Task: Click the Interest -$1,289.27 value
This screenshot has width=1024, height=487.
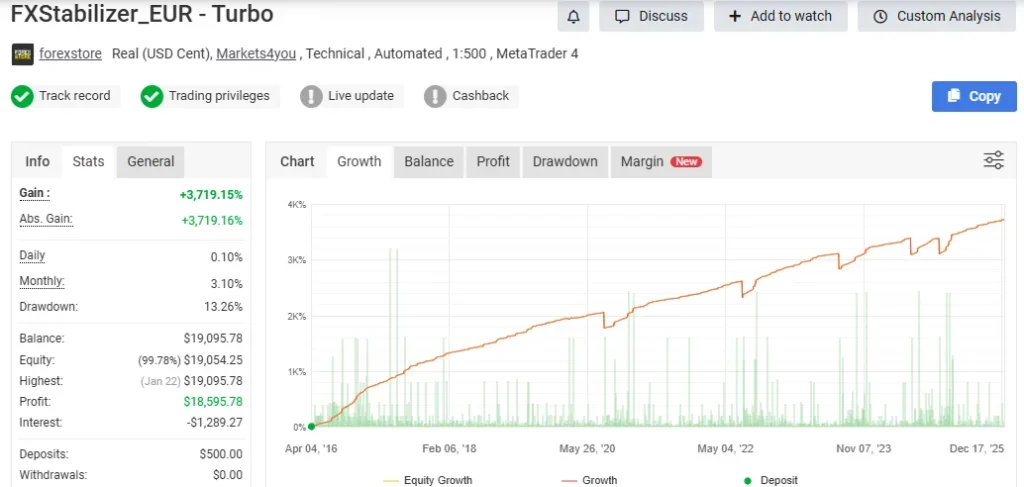Action: 214,422
